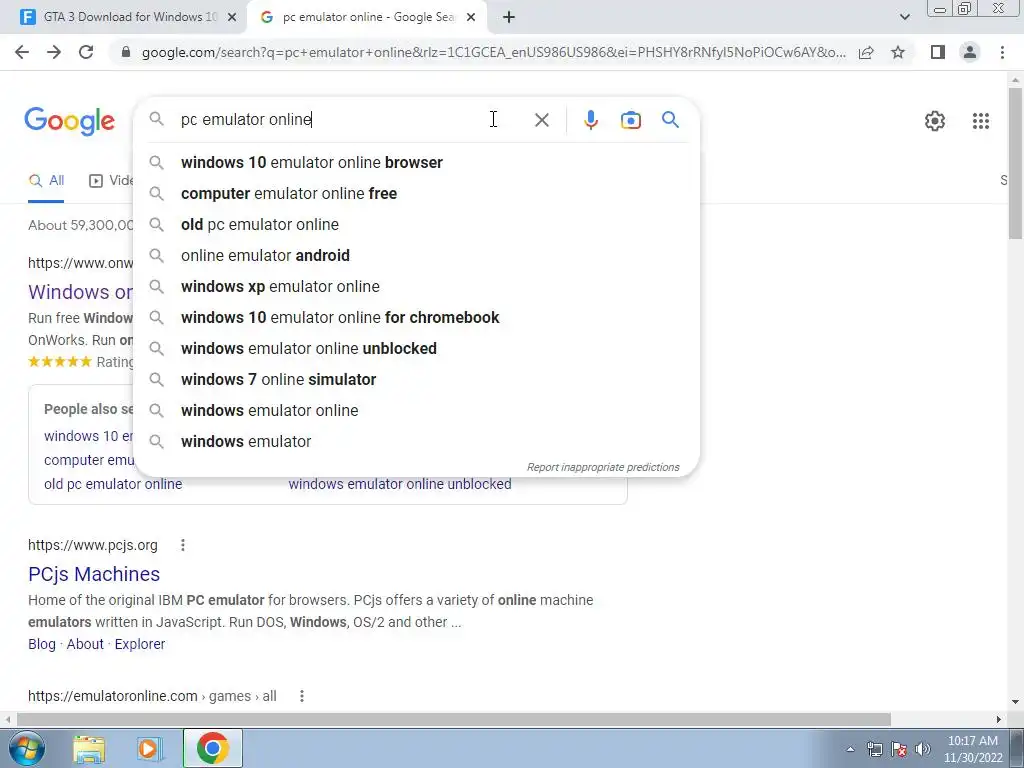This screenshot has width=1024, height=768.
Task: Bookmark this page with the star icon
Action: click(x=898, y=52)
